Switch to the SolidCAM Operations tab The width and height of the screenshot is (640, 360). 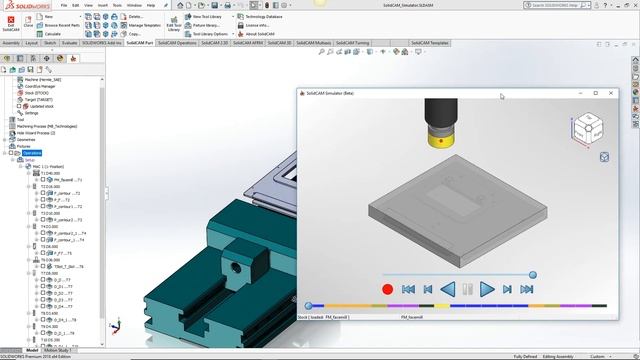[x=177, y=43]
